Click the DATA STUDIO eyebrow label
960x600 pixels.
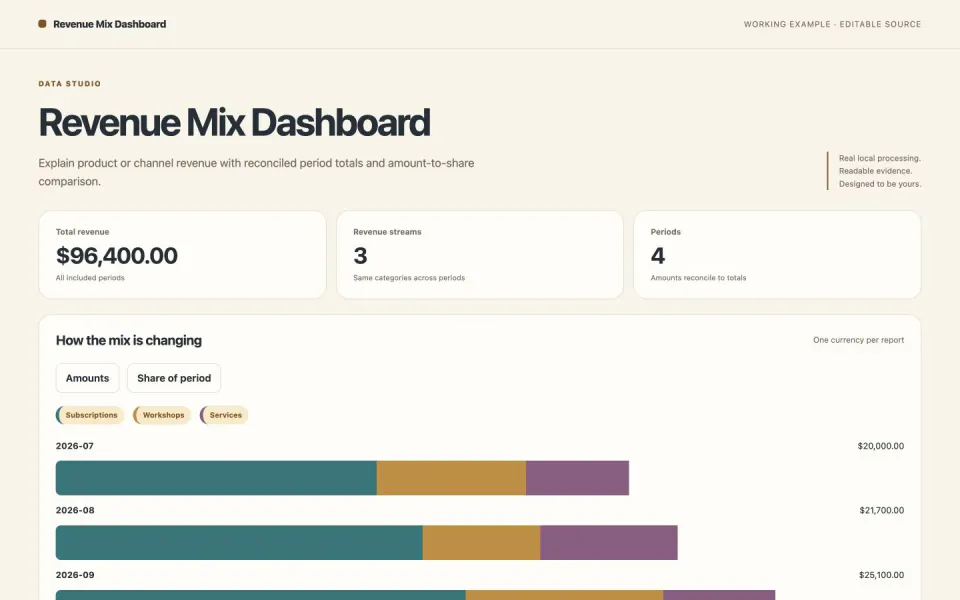(x=70, y=84)
